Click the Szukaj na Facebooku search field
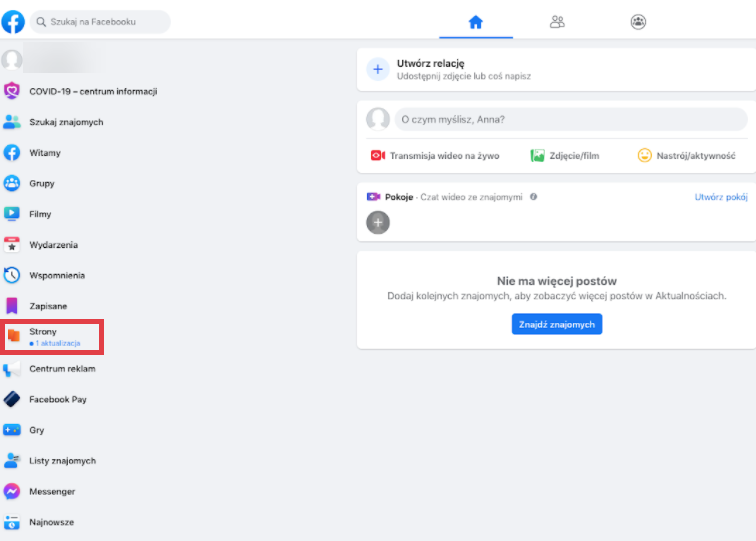The width and height of the screenshot is (756, 541). coord(100,21)
